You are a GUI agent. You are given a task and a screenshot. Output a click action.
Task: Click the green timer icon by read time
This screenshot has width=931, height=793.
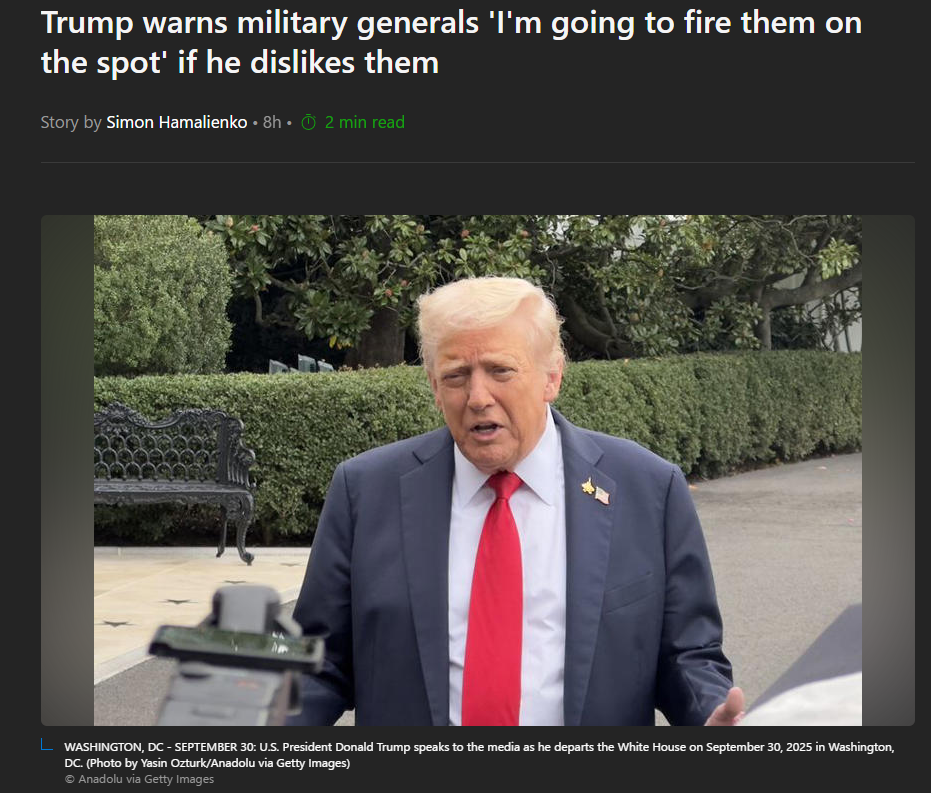pyautogui.click(x=309, y=123)
